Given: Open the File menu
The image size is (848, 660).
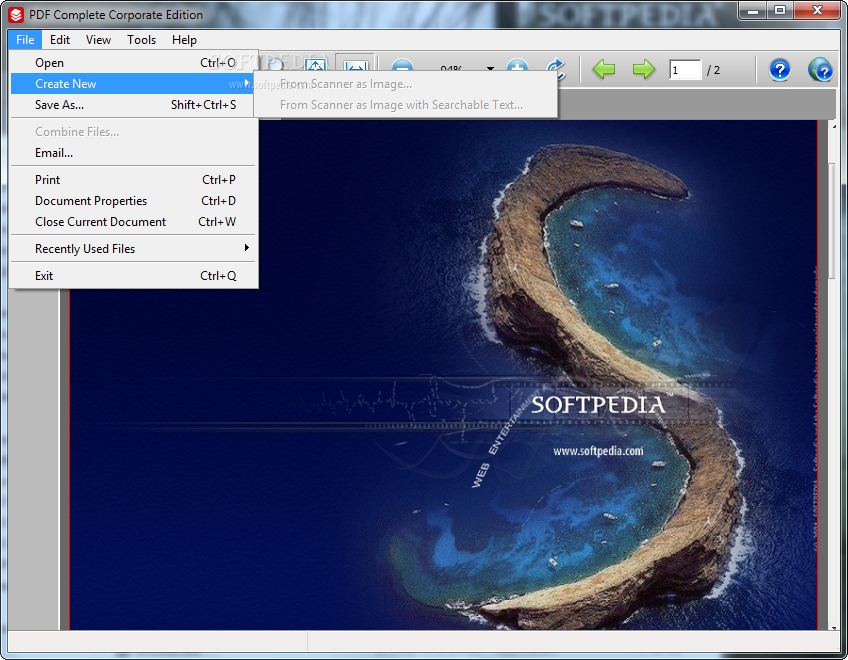Looking at the screenshot, I should 25,39.
